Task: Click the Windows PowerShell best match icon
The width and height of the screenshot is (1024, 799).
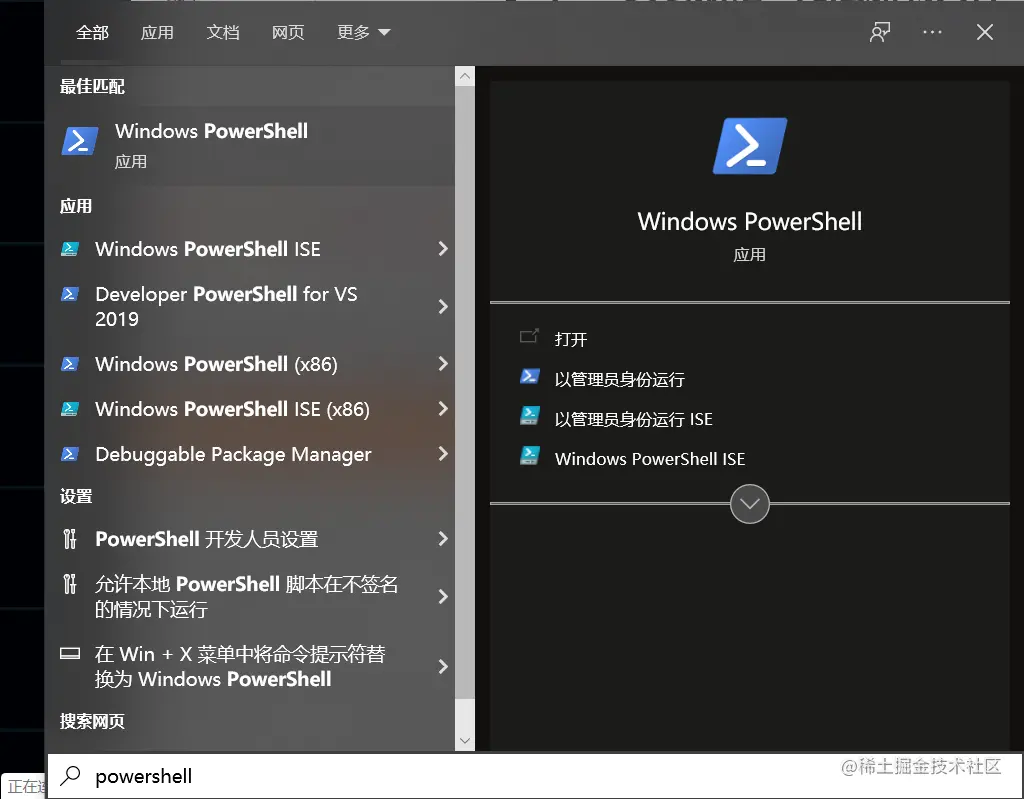Action: point(80,141)
